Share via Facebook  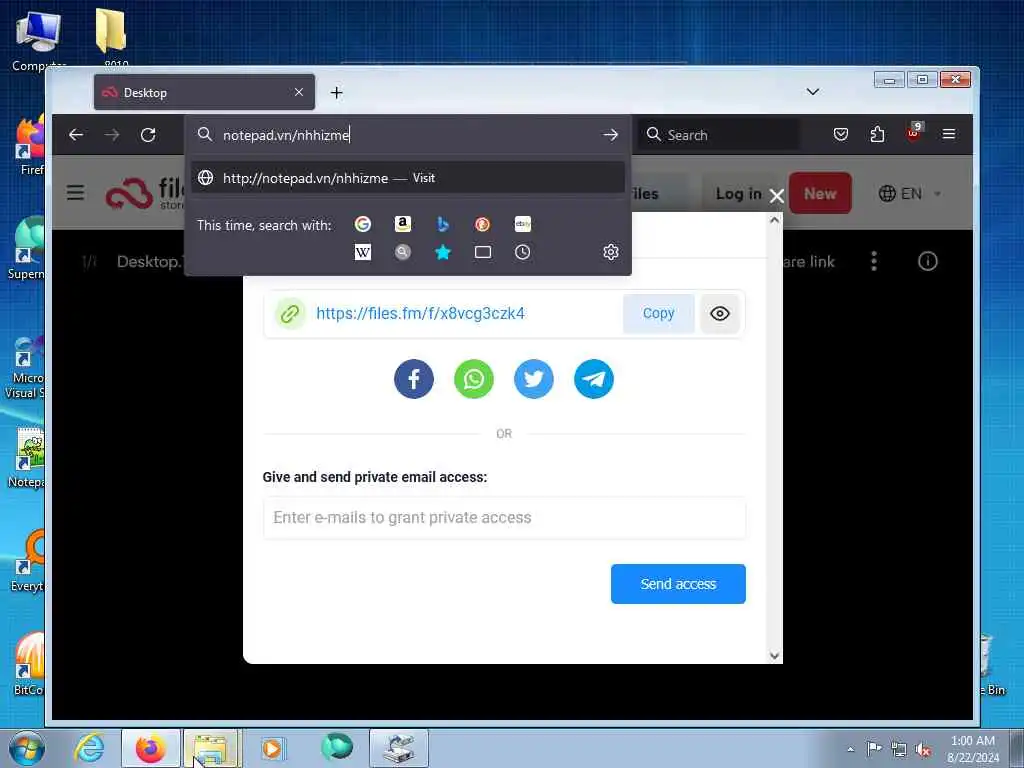tap(413, 379)
